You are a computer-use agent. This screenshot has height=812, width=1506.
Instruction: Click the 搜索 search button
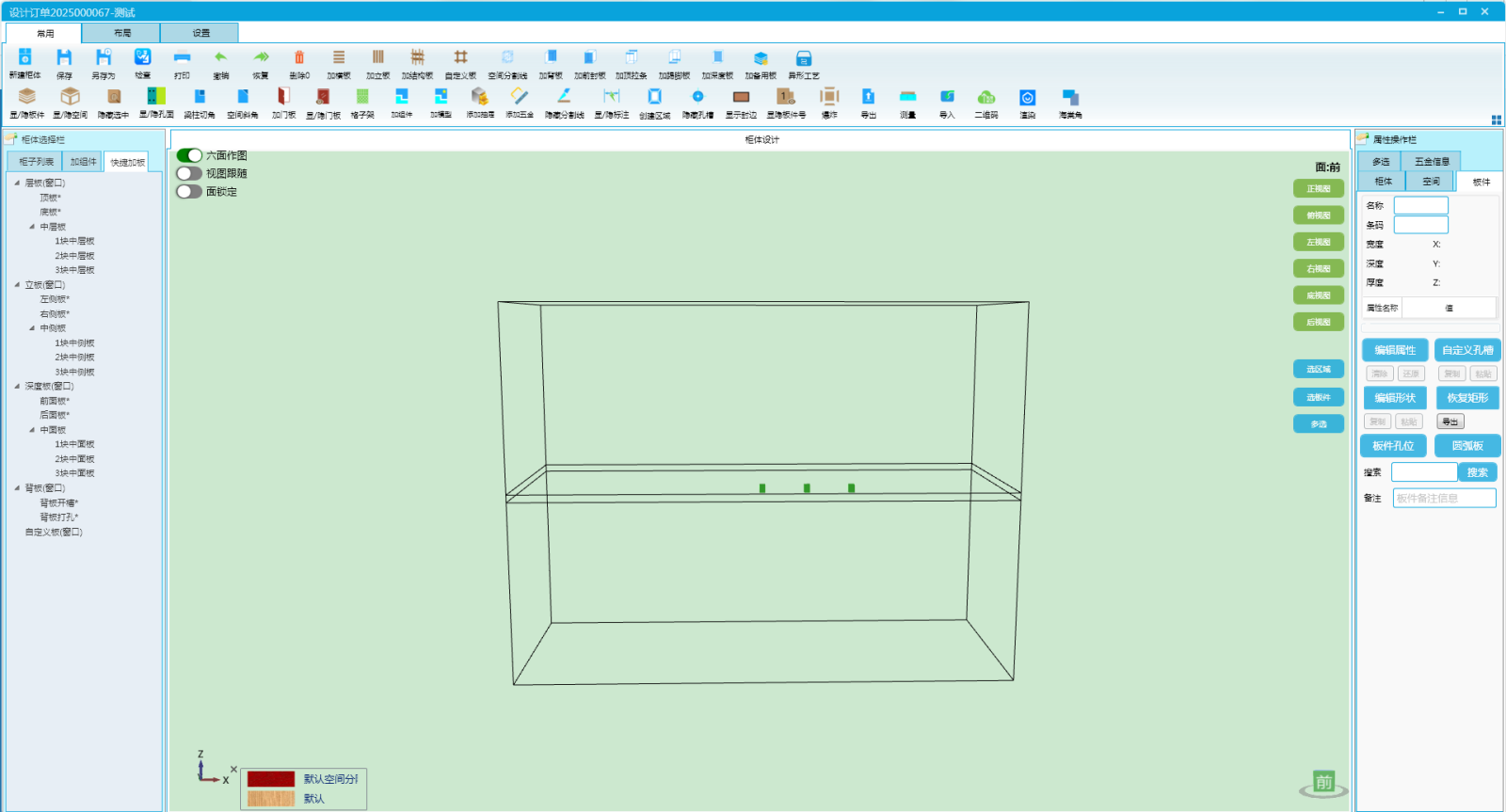1478,472
